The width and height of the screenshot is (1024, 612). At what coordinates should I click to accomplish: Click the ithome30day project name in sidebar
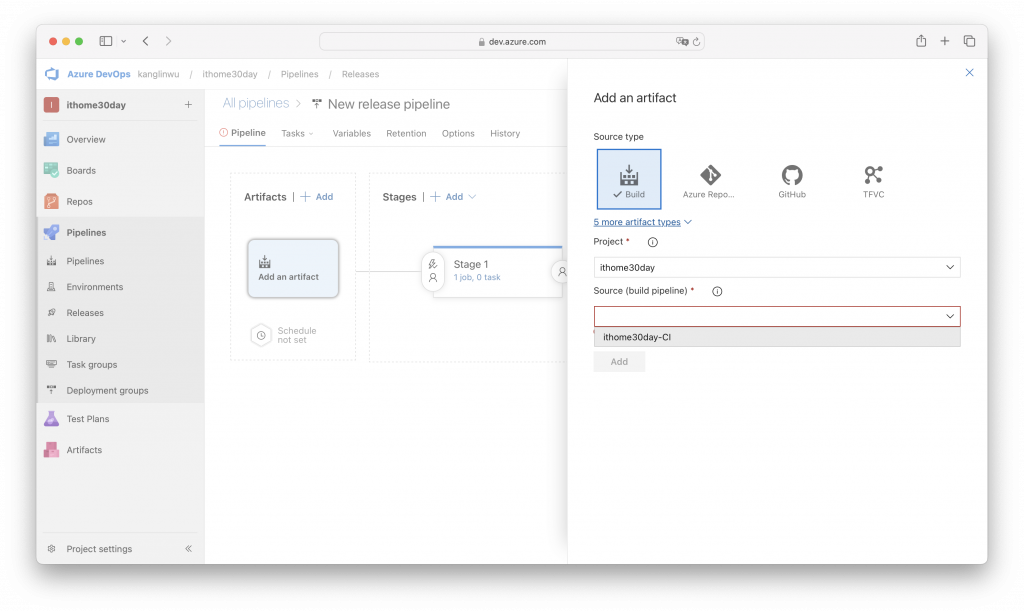pyautogui.click(x=95, y=105)
